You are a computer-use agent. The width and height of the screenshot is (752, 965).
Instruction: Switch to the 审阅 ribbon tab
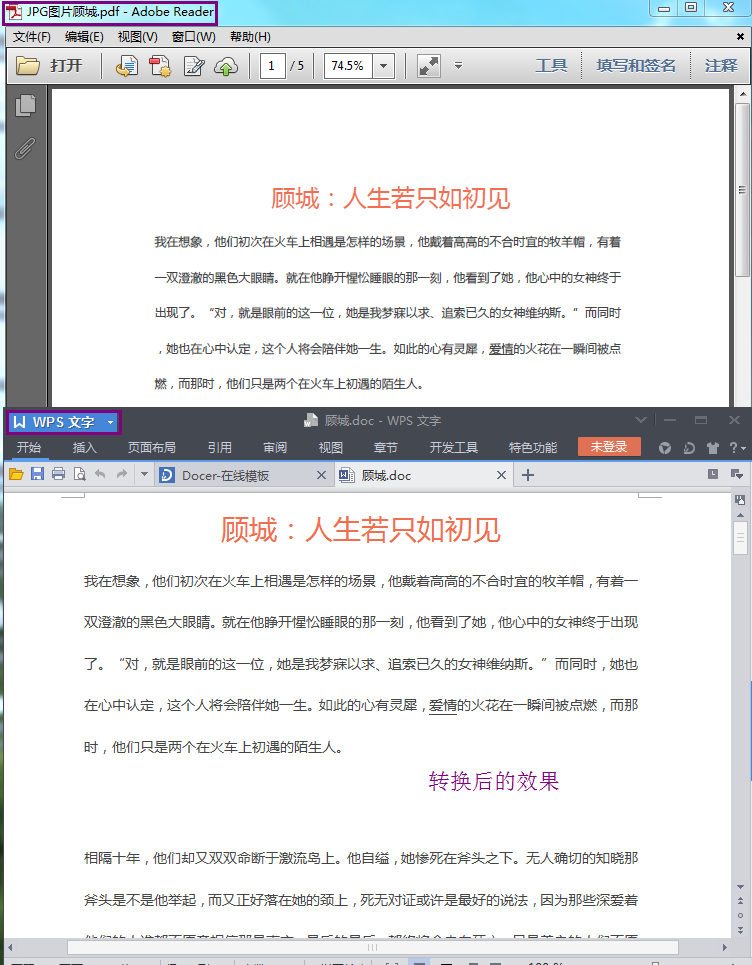point(275,447)
